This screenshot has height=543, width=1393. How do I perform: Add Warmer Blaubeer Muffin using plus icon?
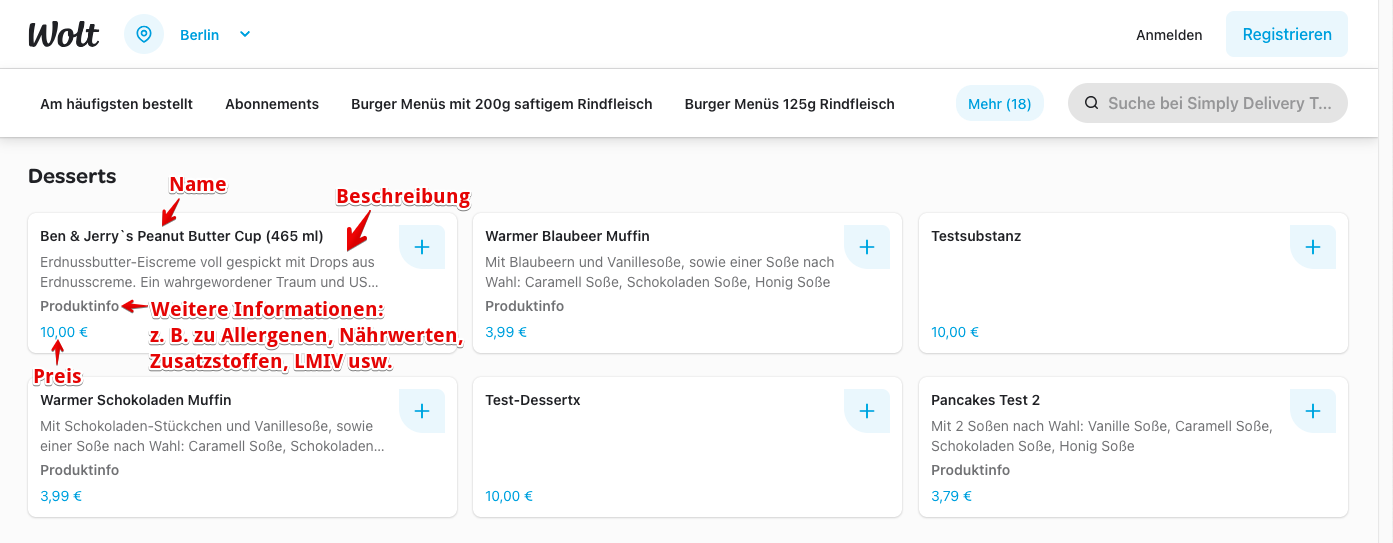pyautogui.click(x=867, y=247)
